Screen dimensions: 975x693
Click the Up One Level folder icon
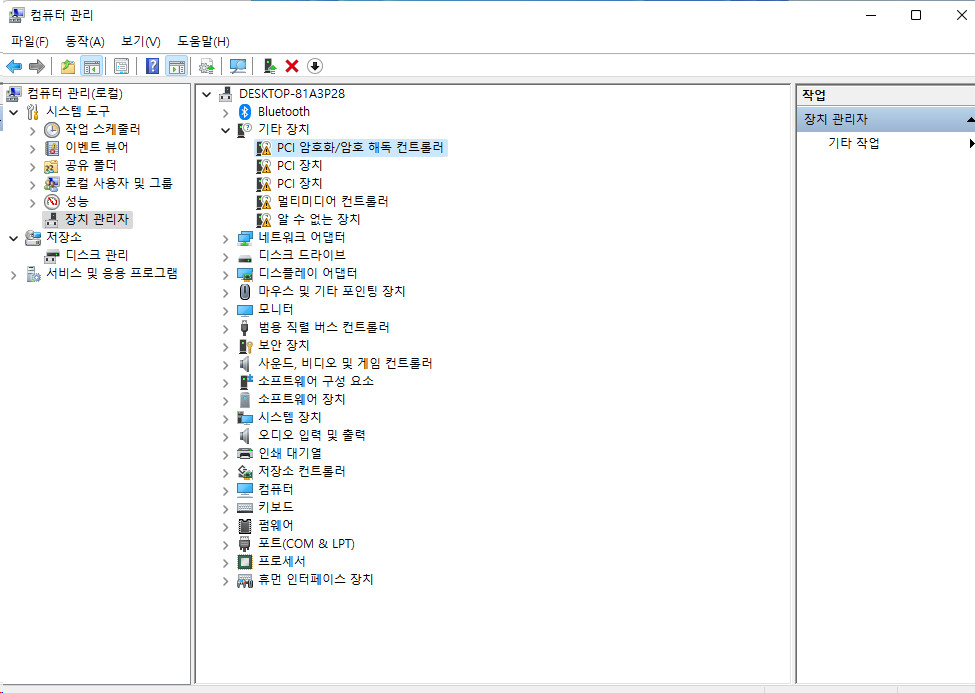[68, 66]
